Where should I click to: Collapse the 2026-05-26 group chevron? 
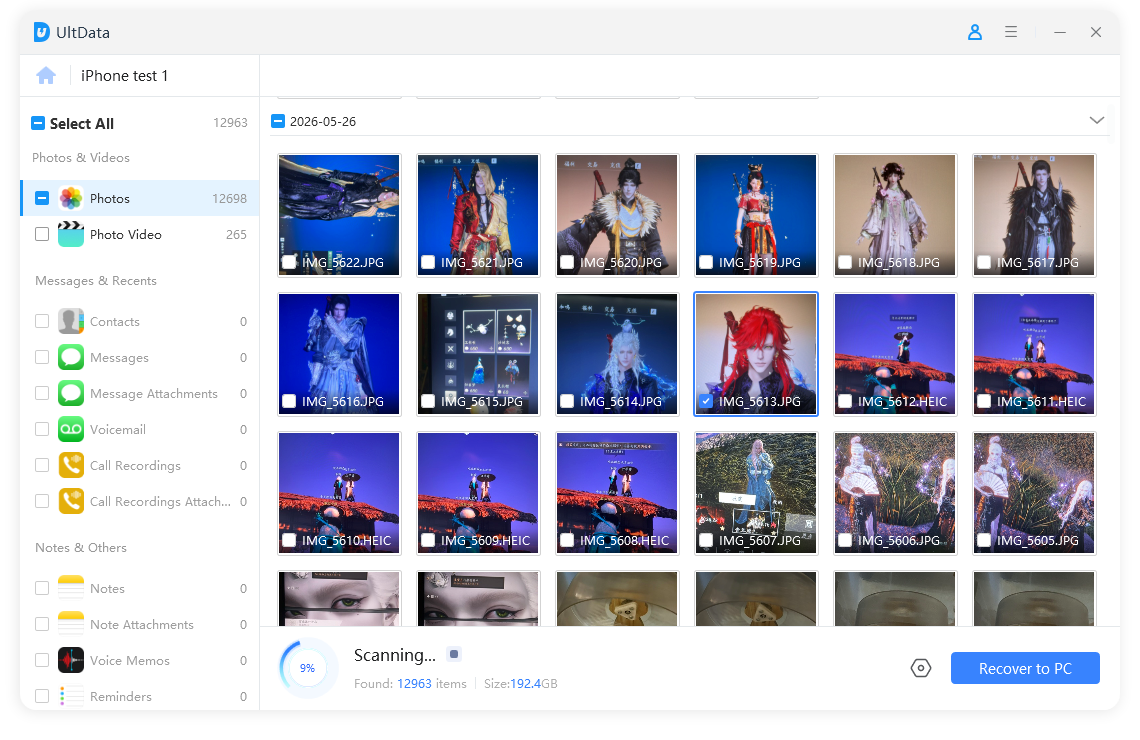pyautogui.click(x=1096, y=121)
